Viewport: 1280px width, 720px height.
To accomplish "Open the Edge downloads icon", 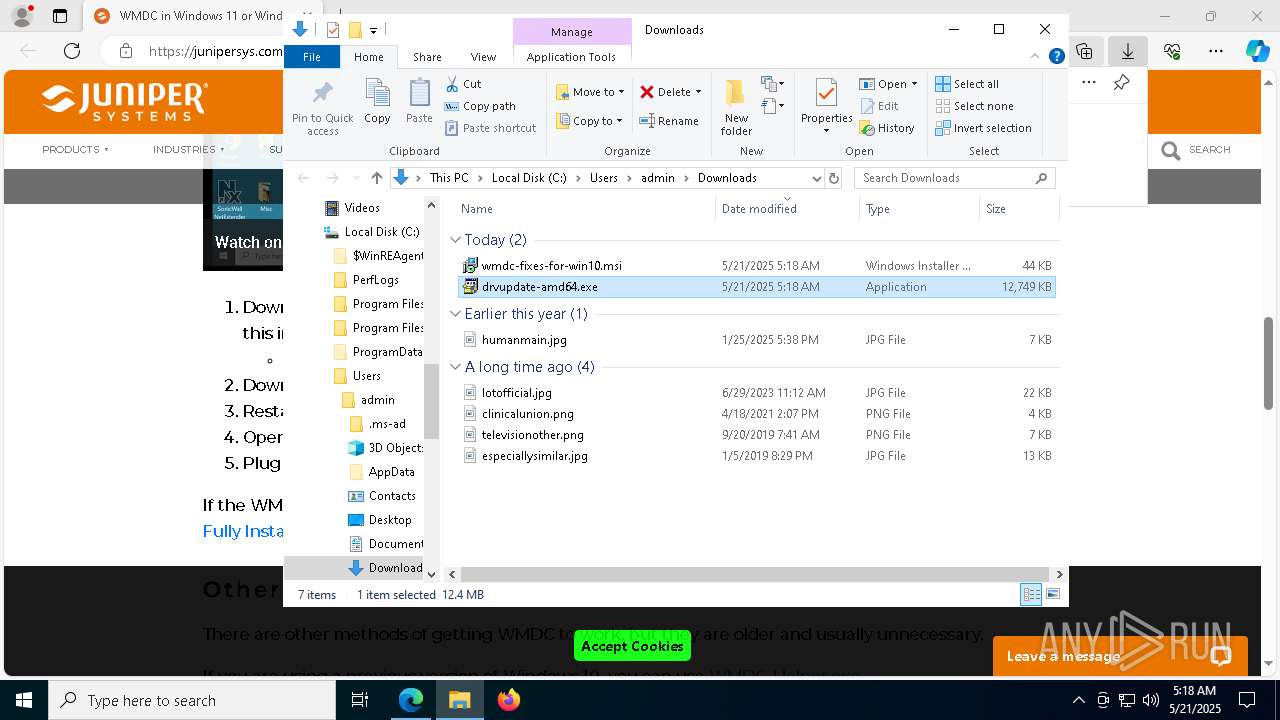I will click(x=1128, y=51).
